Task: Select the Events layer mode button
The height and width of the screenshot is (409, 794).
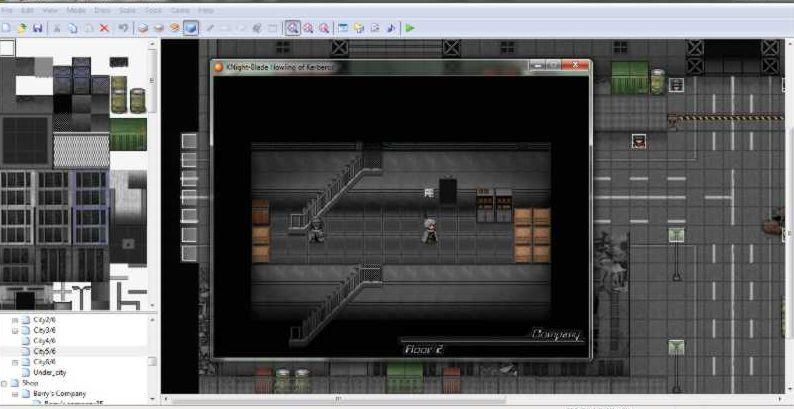Action: coord(190,28)
